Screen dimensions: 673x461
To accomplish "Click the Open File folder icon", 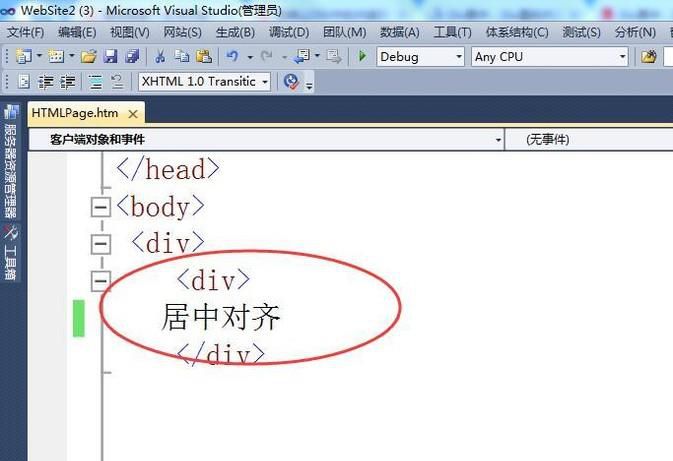I will coord(88,57).
